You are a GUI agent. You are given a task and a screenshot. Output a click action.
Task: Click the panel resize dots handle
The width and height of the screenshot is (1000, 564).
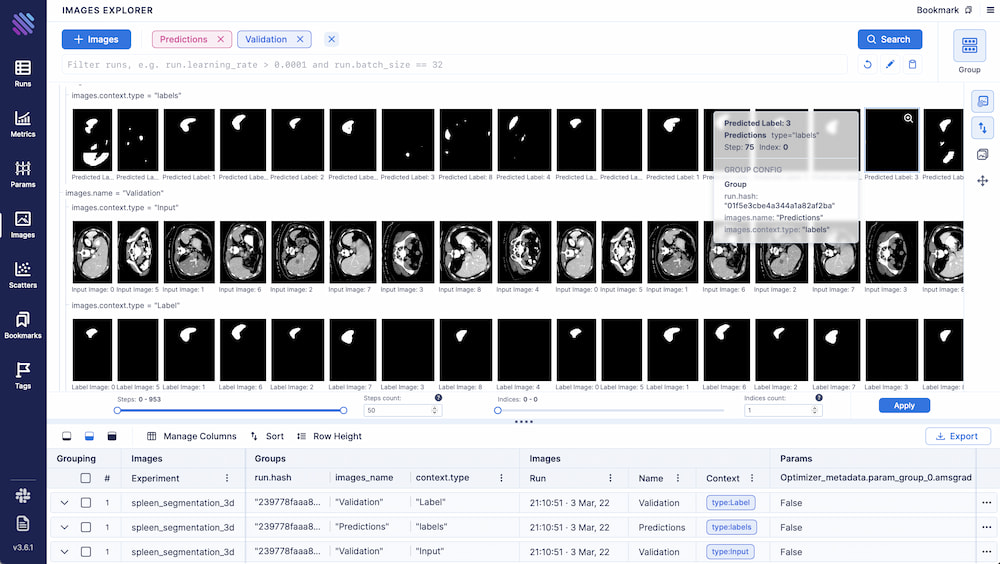tap(524, 422)
